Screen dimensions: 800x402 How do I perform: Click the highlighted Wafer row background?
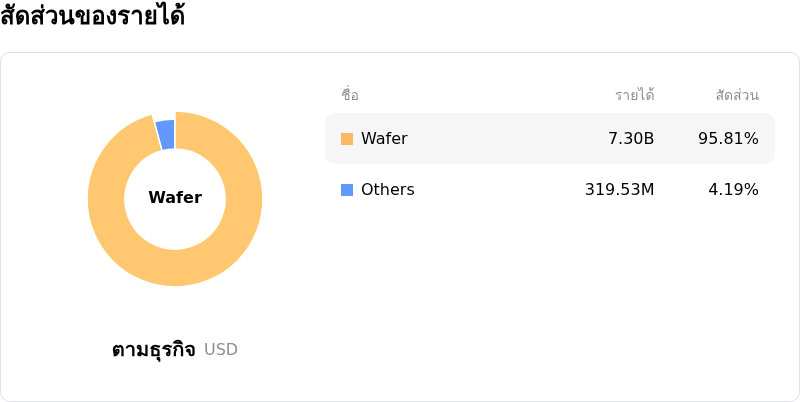[500, 139]
